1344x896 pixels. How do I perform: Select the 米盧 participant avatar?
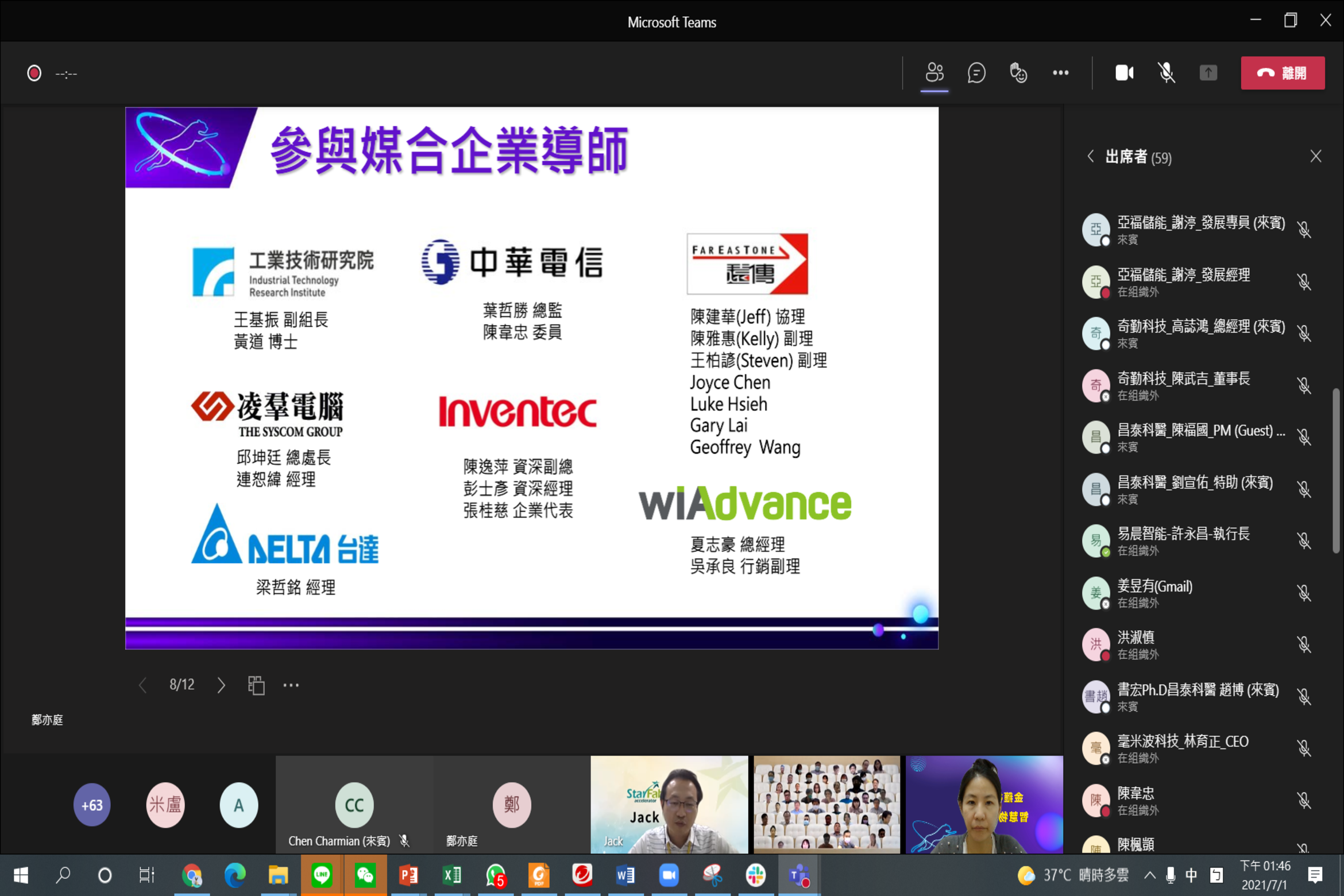tap(165, 805)
